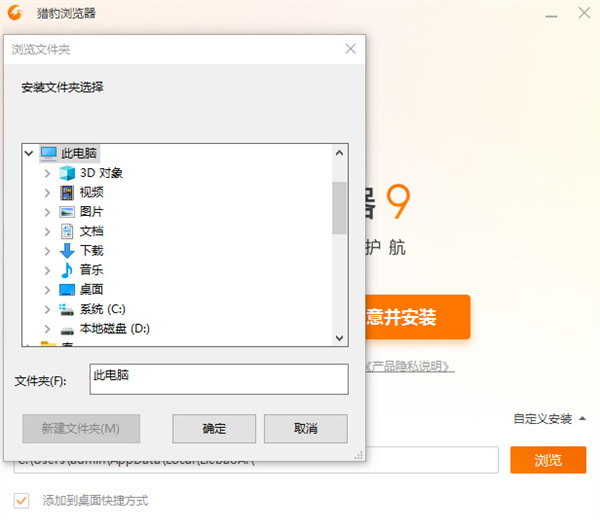Click the 文件夹(F) input field
The width and height of the screenshot is (600, 528).
tap(219, 379)
